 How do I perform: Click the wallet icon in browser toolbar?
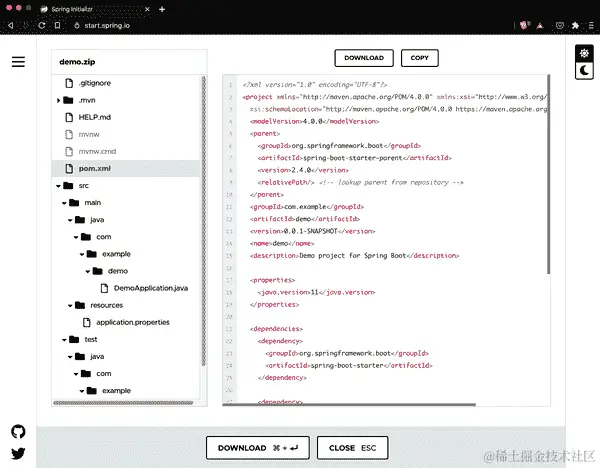[x=560, y=25]
